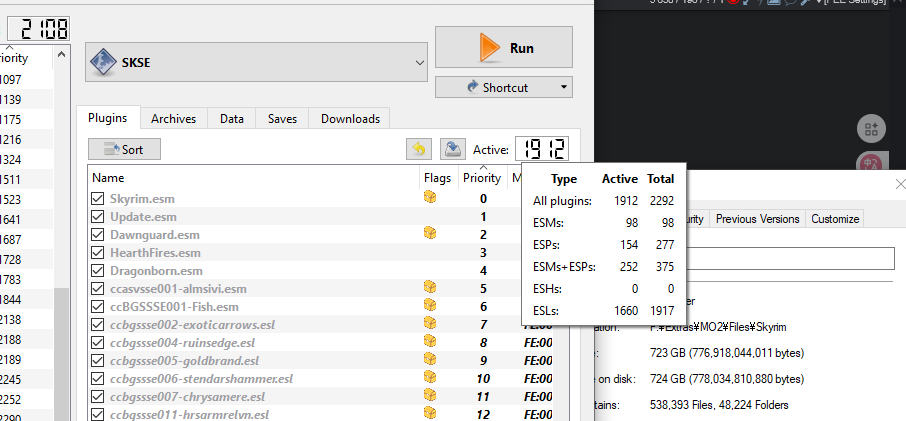The width and height of the screenshot is (906, 421).
Task: Click the Run button with play icon
Action: point(503,47)
